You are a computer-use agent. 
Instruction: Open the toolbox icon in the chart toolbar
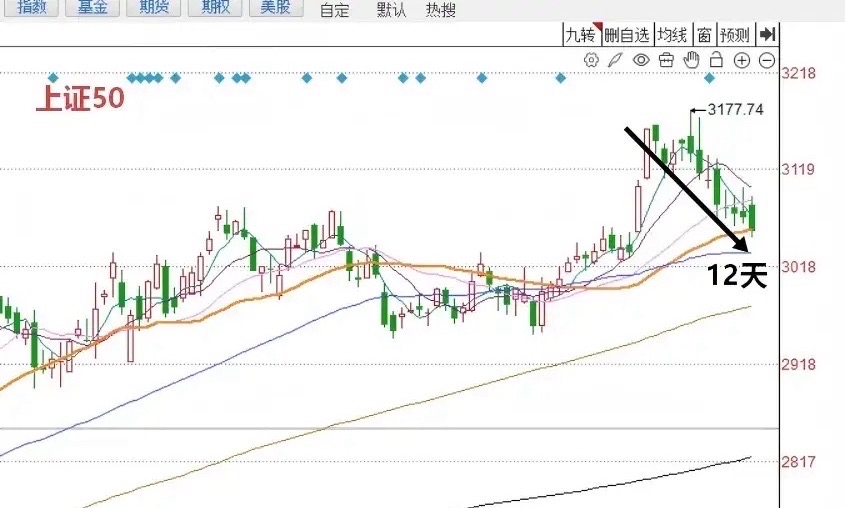pyautogui.click(x=666, y=60)
